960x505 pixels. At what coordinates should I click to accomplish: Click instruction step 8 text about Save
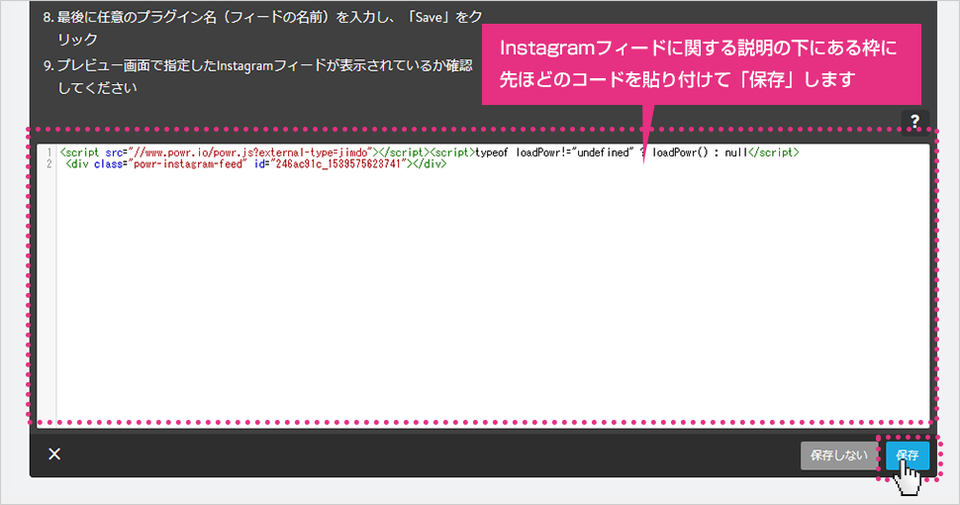(x=263, y=28)
